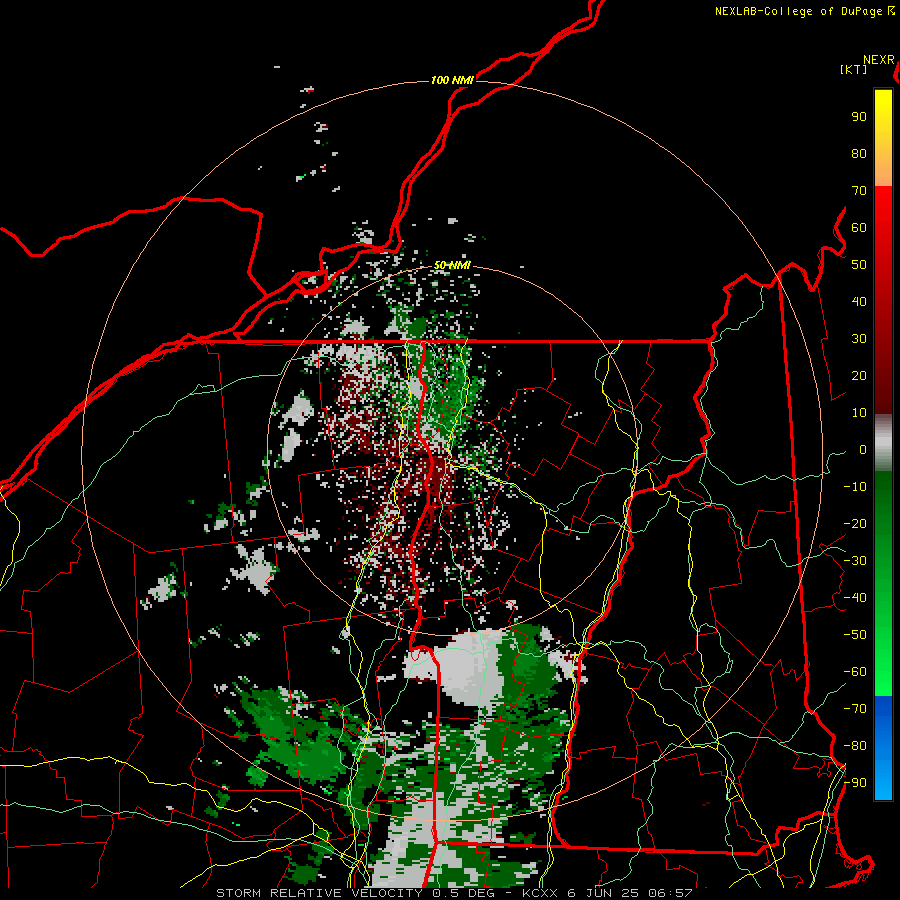Screen dimensions: 900x900
Task: Click the -60 value on velocity scale
Action: pyautogui.click(x=855, y=672)
